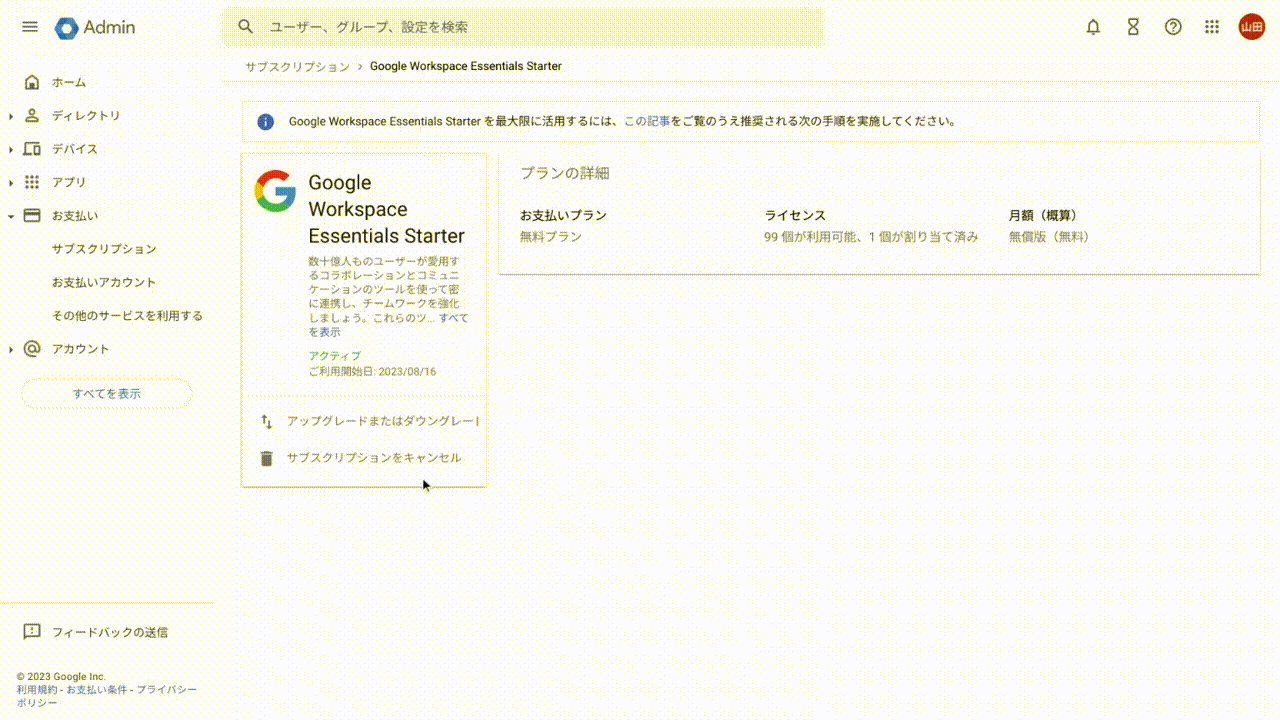Screen dimensions: 1280x720
Task: Expand the デバイス tree arrow
Action: pyautogui.click(x=11, y=149)
